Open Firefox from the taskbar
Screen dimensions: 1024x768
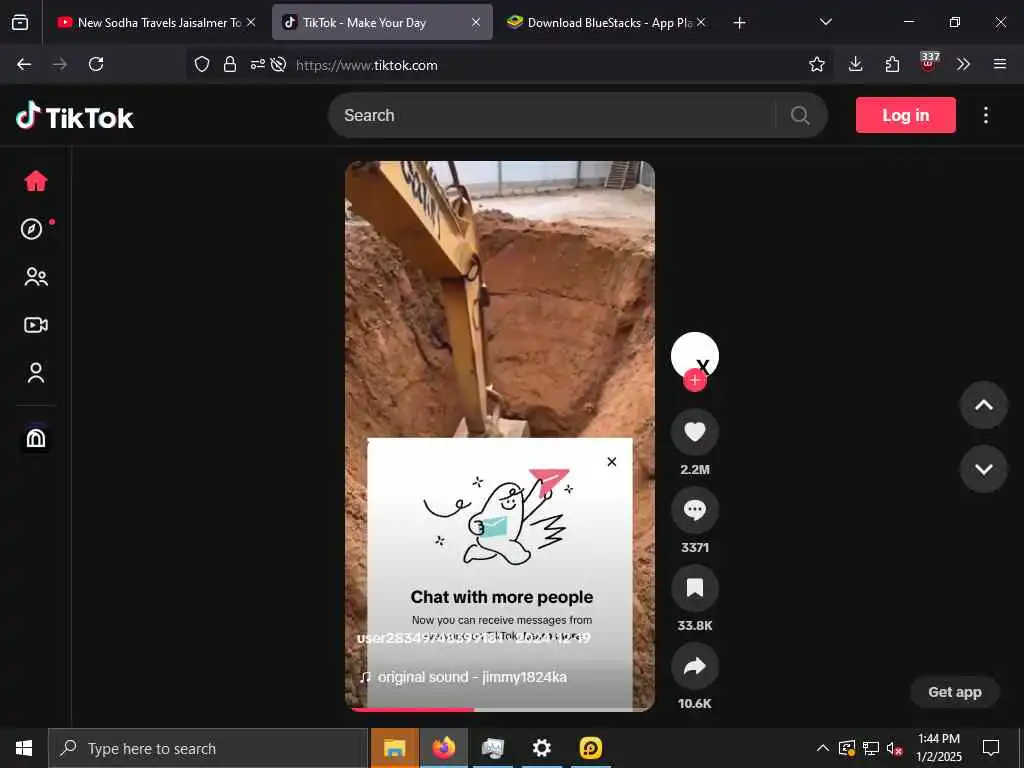pos(443,748)
